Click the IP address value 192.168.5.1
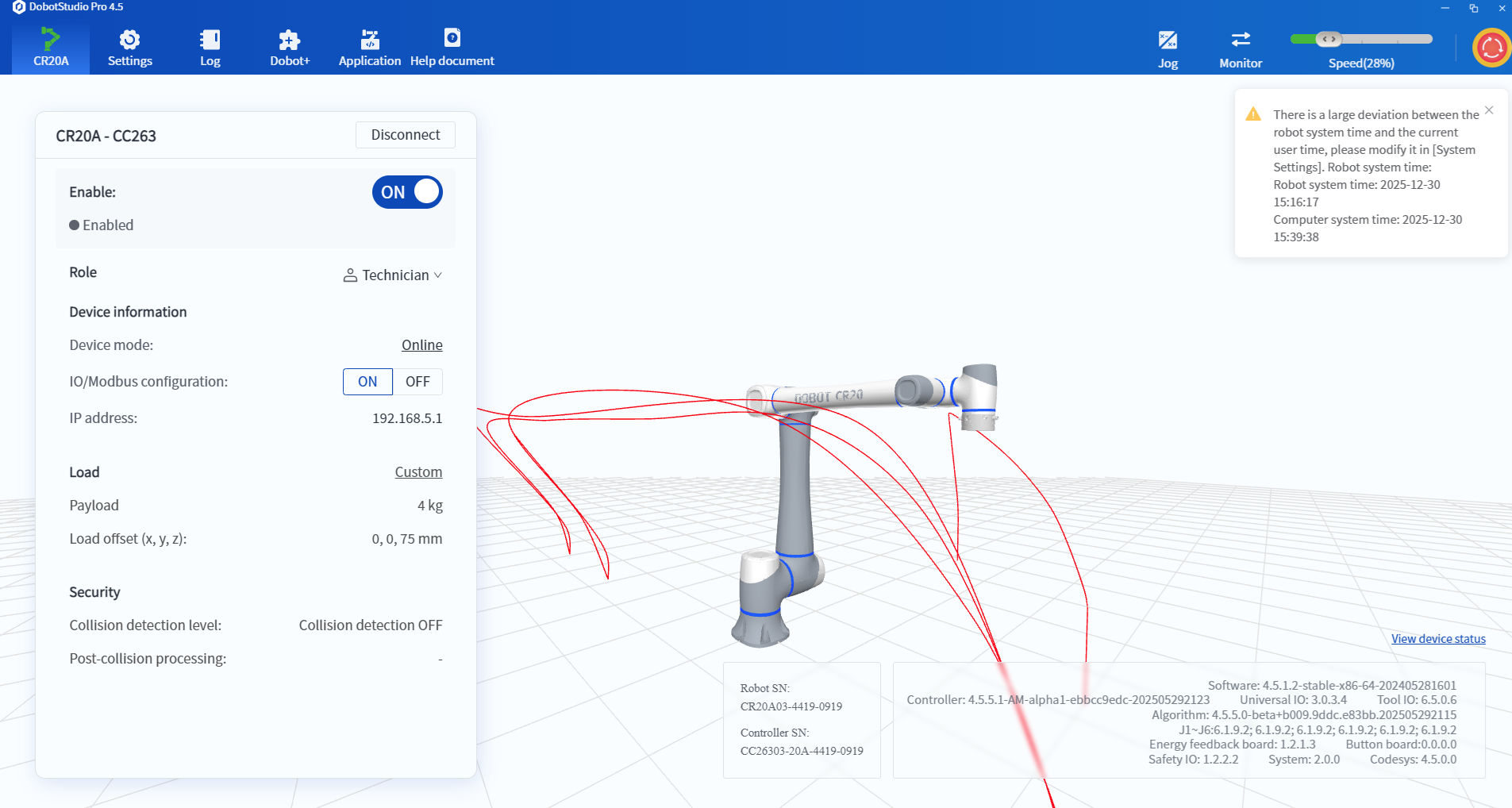 (x=407, y=418)
